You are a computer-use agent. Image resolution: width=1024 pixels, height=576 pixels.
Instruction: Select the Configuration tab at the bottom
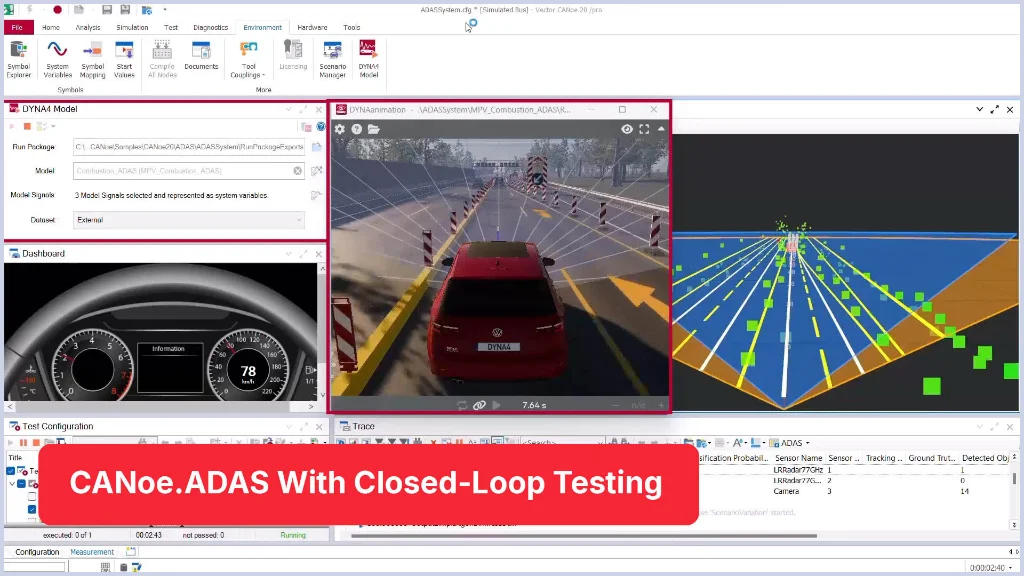tap(37, 552)
